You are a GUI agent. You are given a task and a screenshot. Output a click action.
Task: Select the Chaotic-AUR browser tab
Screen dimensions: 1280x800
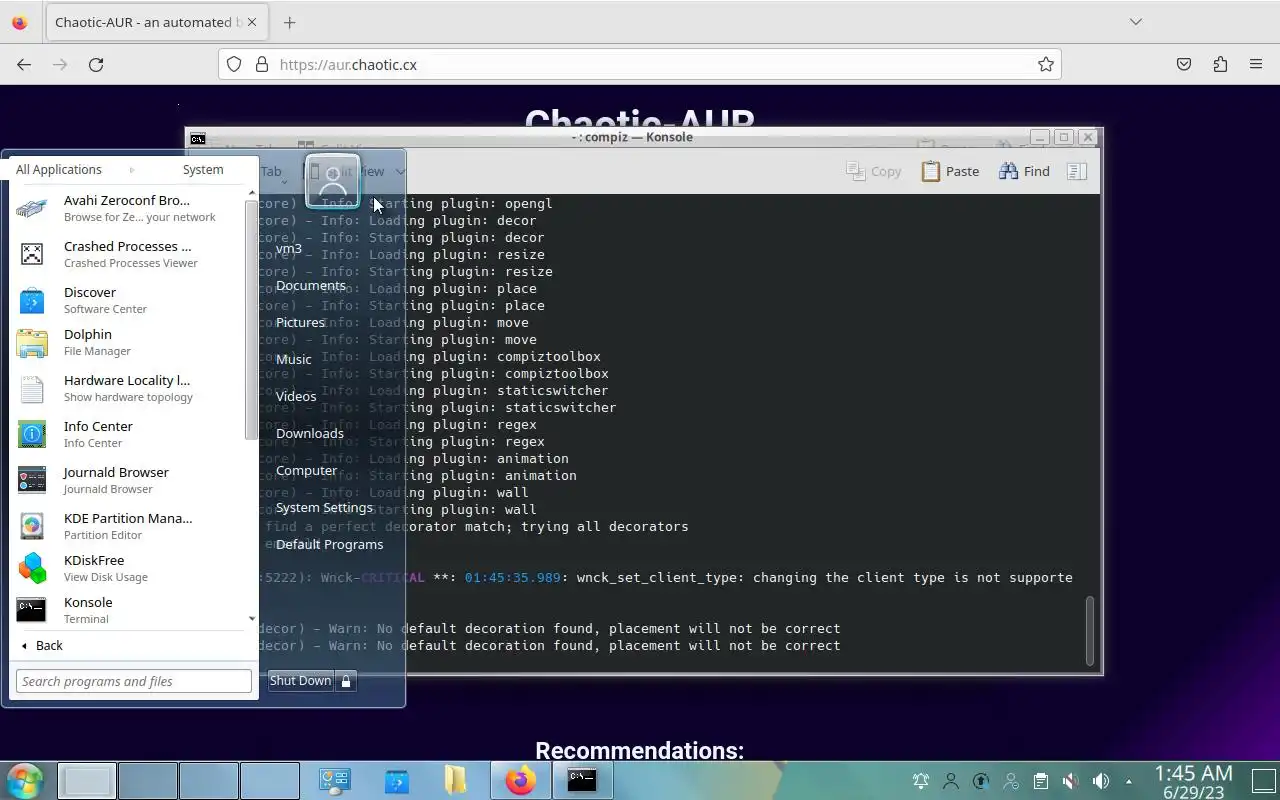156,22
